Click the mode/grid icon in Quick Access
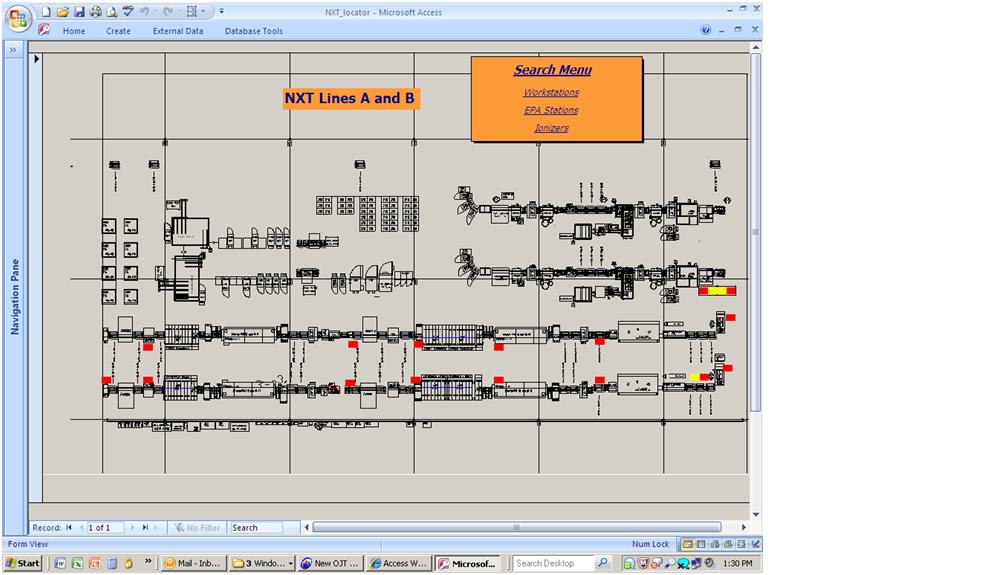 [191, 11]
